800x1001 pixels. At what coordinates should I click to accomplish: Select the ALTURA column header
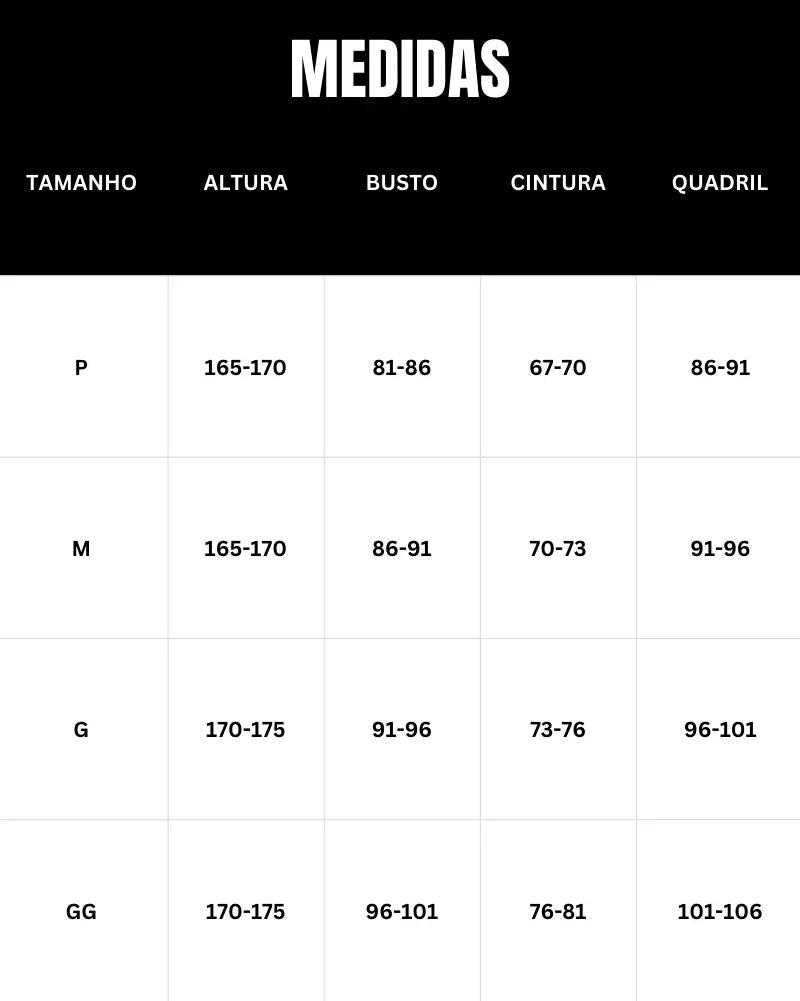[x=246, y=183]
